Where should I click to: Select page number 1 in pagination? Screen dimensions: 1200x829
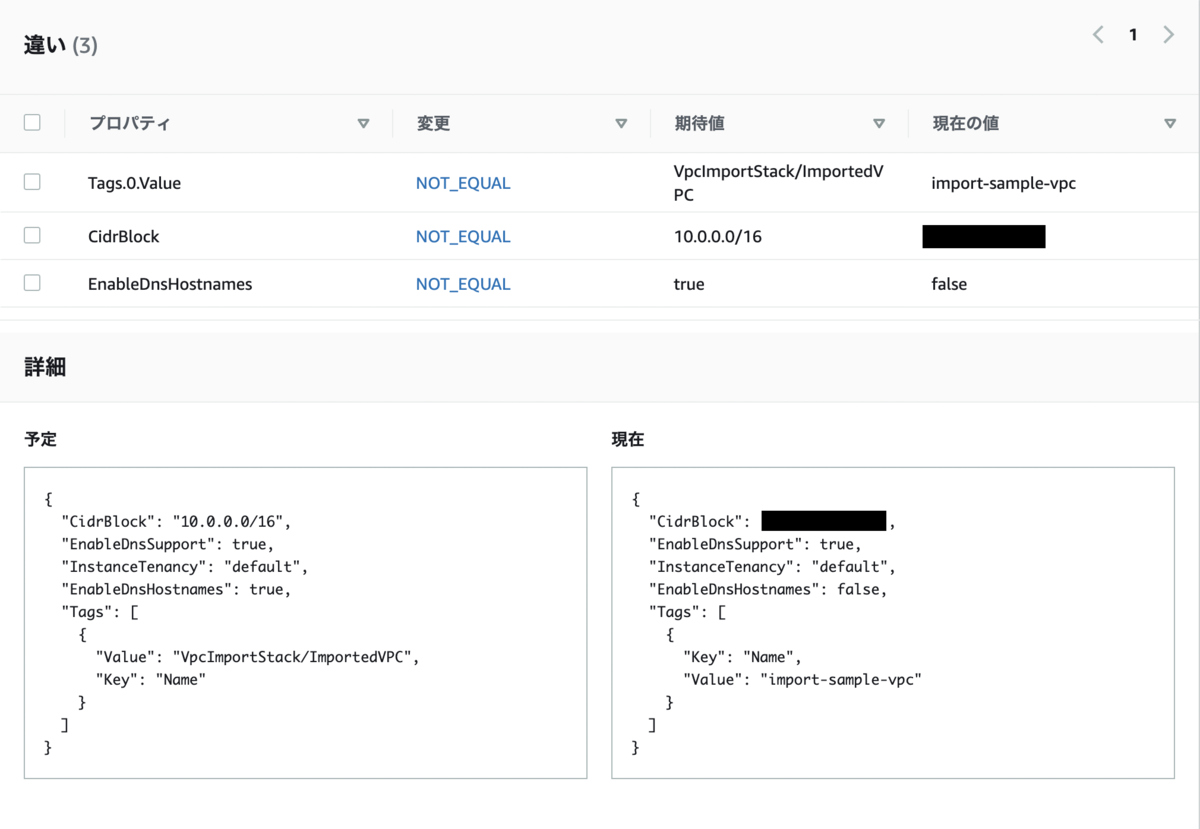tap(1133, 35)
